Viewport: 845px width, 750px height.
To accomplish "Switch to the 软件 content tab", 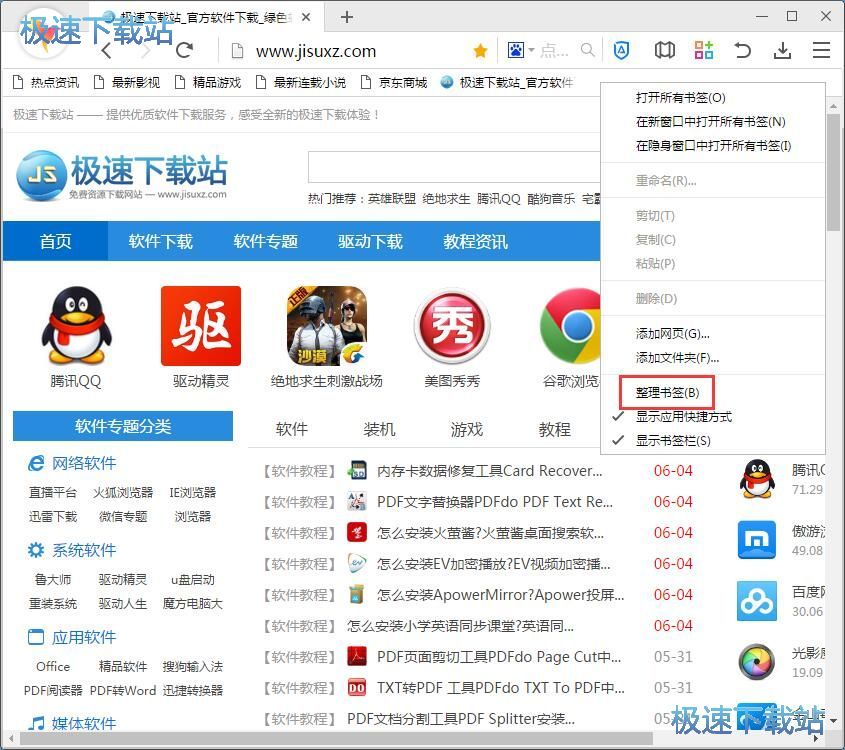I will point(292,429).
